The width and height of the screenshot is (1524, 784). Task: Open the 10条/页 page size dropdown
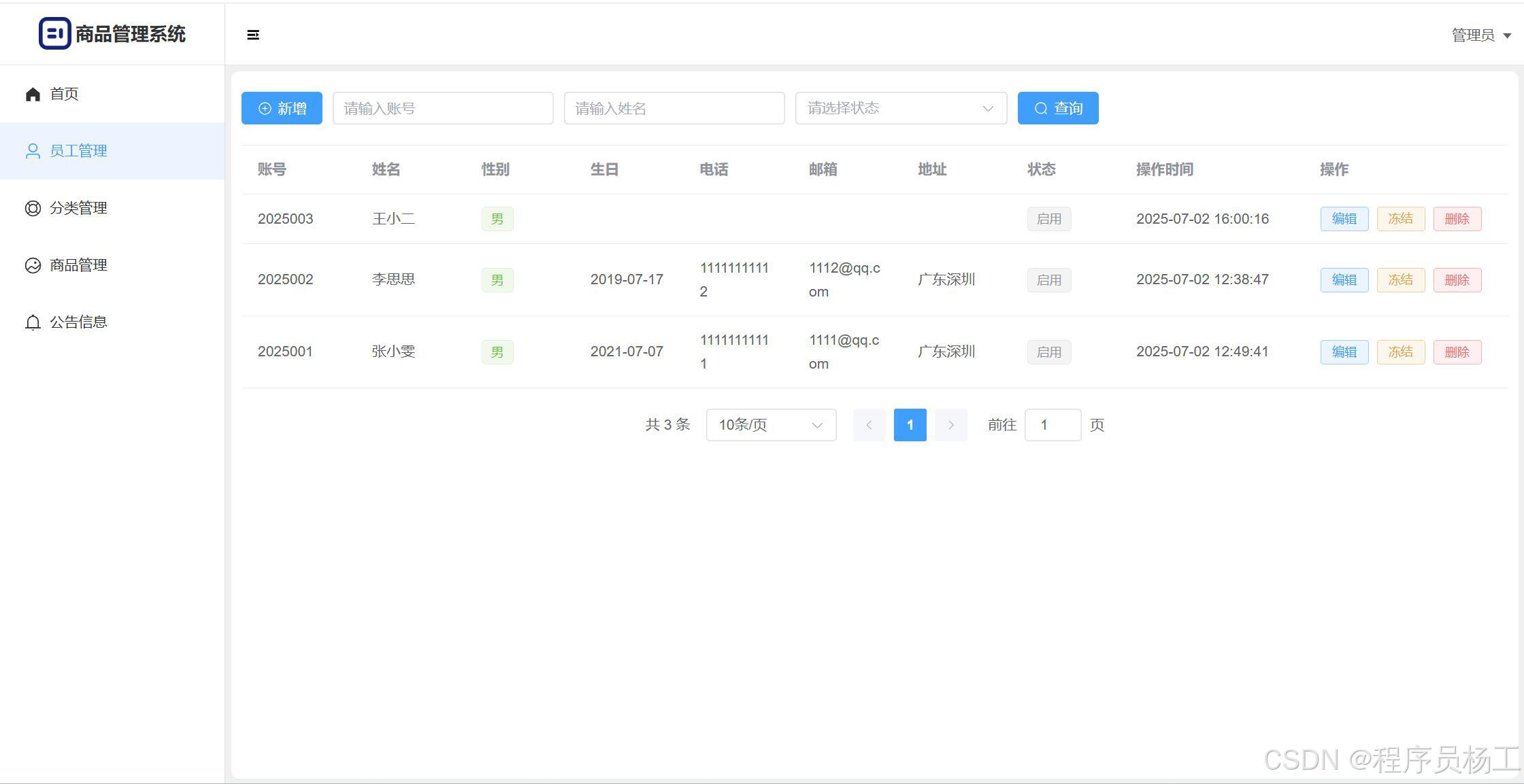tap(771, 425)
